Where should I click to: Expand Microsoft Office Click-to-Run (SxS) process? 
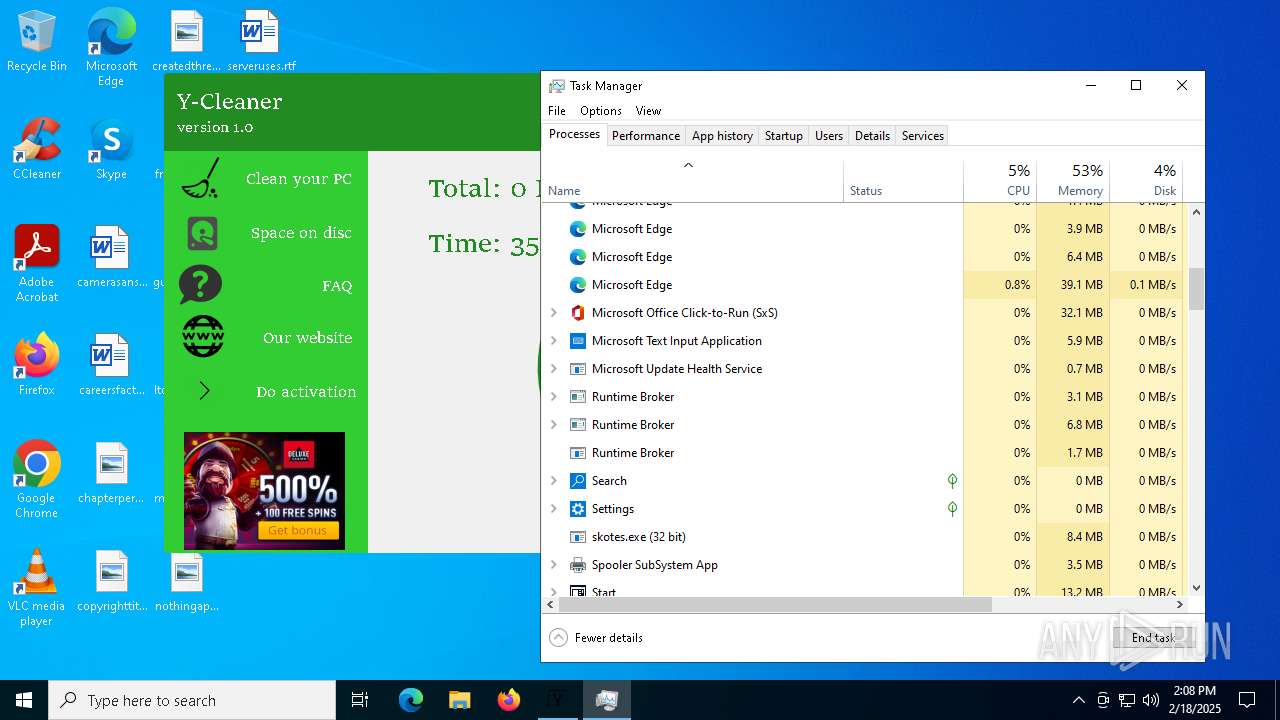click(554, 313)
